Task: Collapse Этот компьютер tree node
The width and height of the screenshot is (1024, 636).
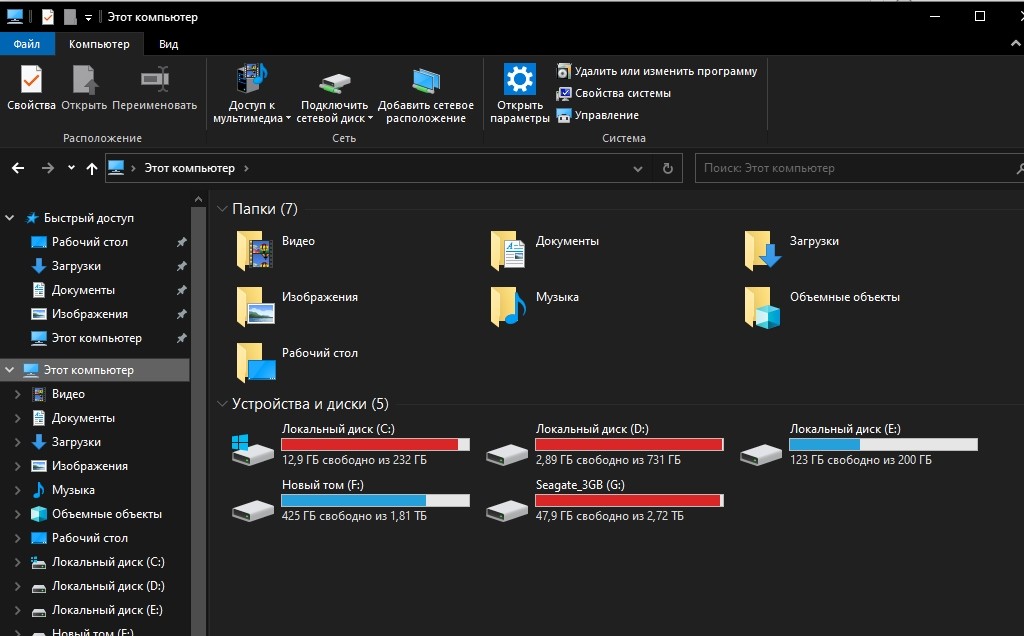Action: click(10, 370)
